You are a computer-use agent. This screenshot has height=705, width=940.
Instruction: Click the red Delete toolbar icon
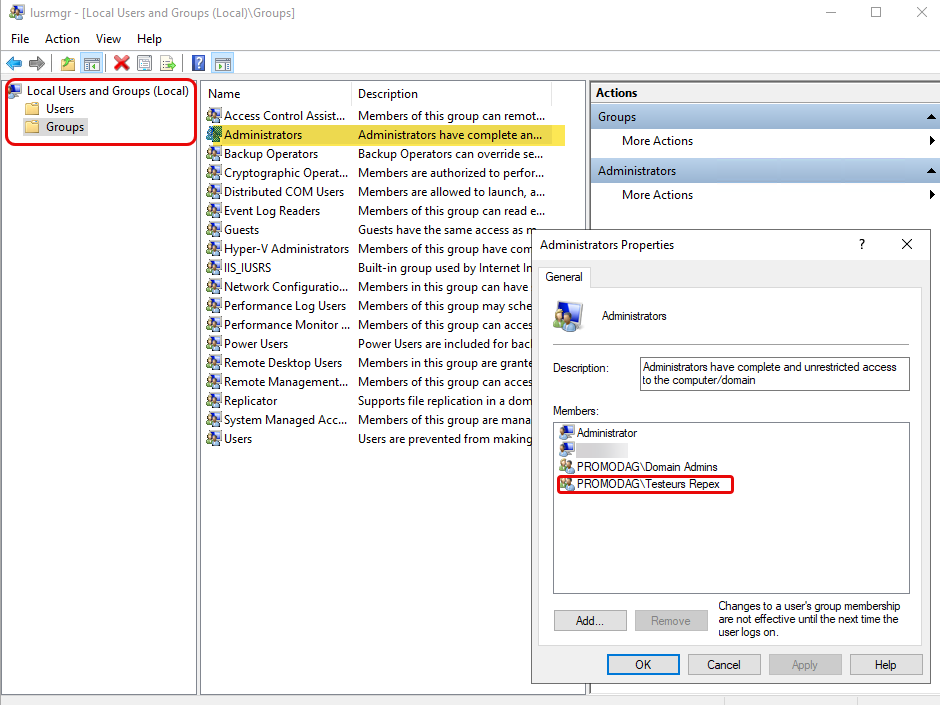coord(121,63)
